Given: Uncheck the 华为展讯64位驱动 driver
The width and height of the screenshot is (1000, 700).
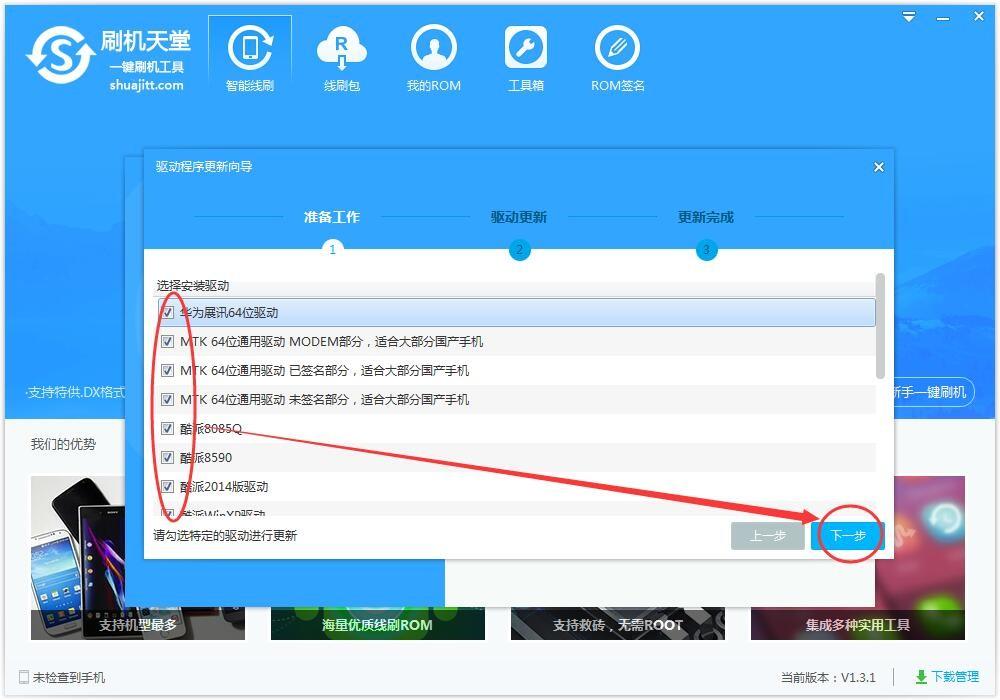Looking at the screenshot, I should coord(167,312).
